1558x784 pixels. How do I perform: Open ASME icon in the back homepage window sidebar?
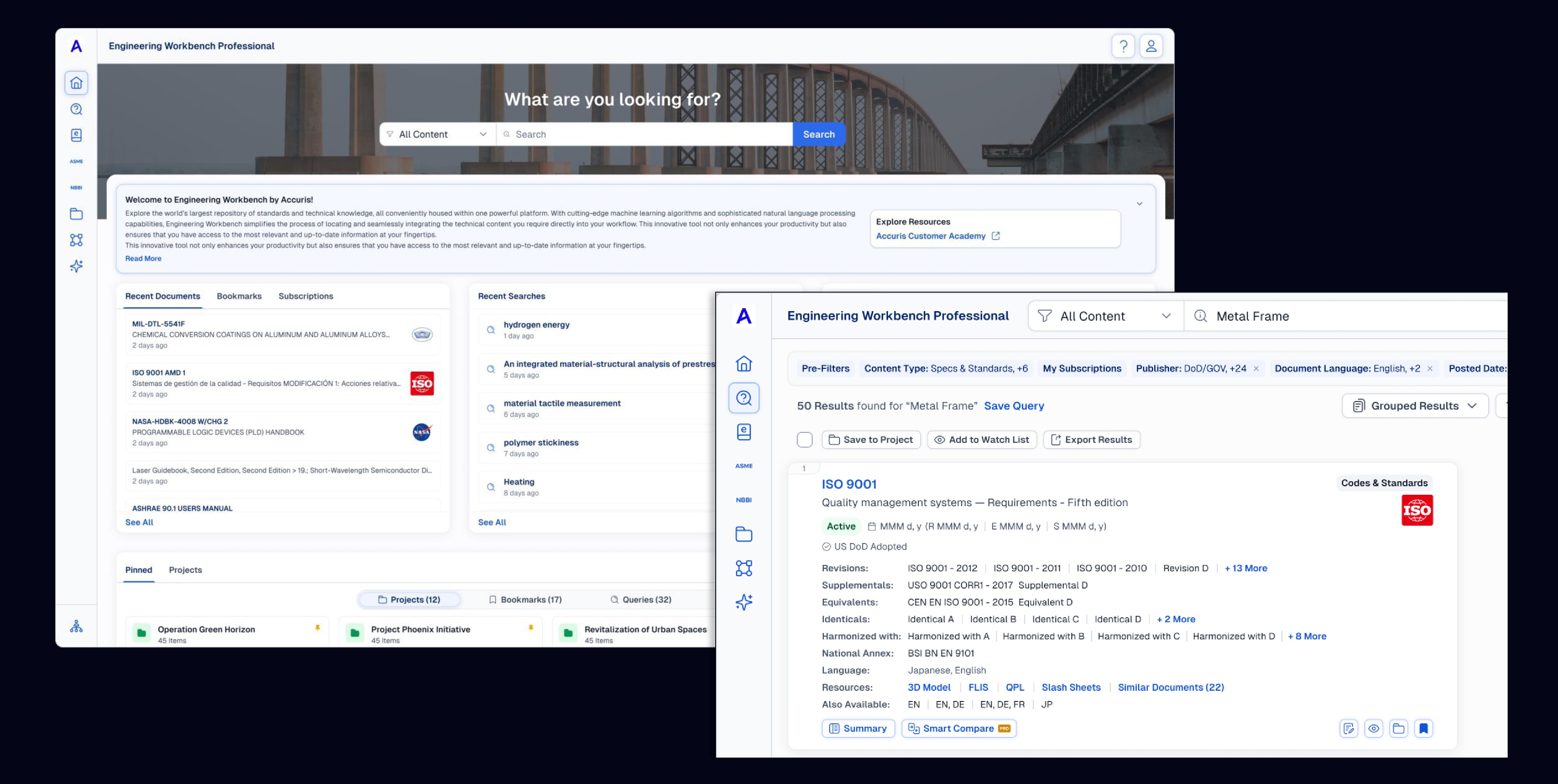[x=76, y=161]
